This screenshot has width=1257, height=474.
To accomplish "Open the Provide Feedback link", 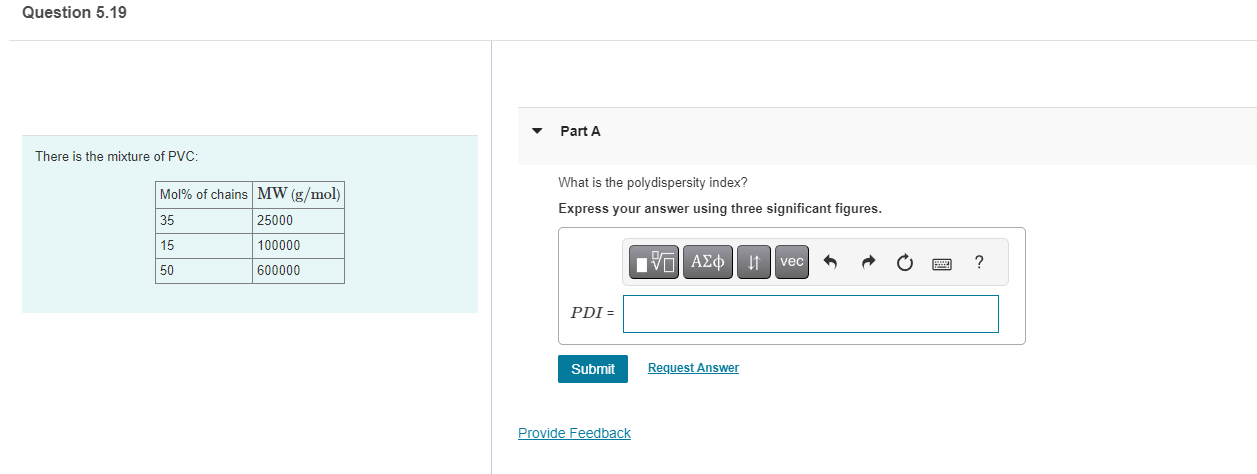I will [x=574, y=433].
